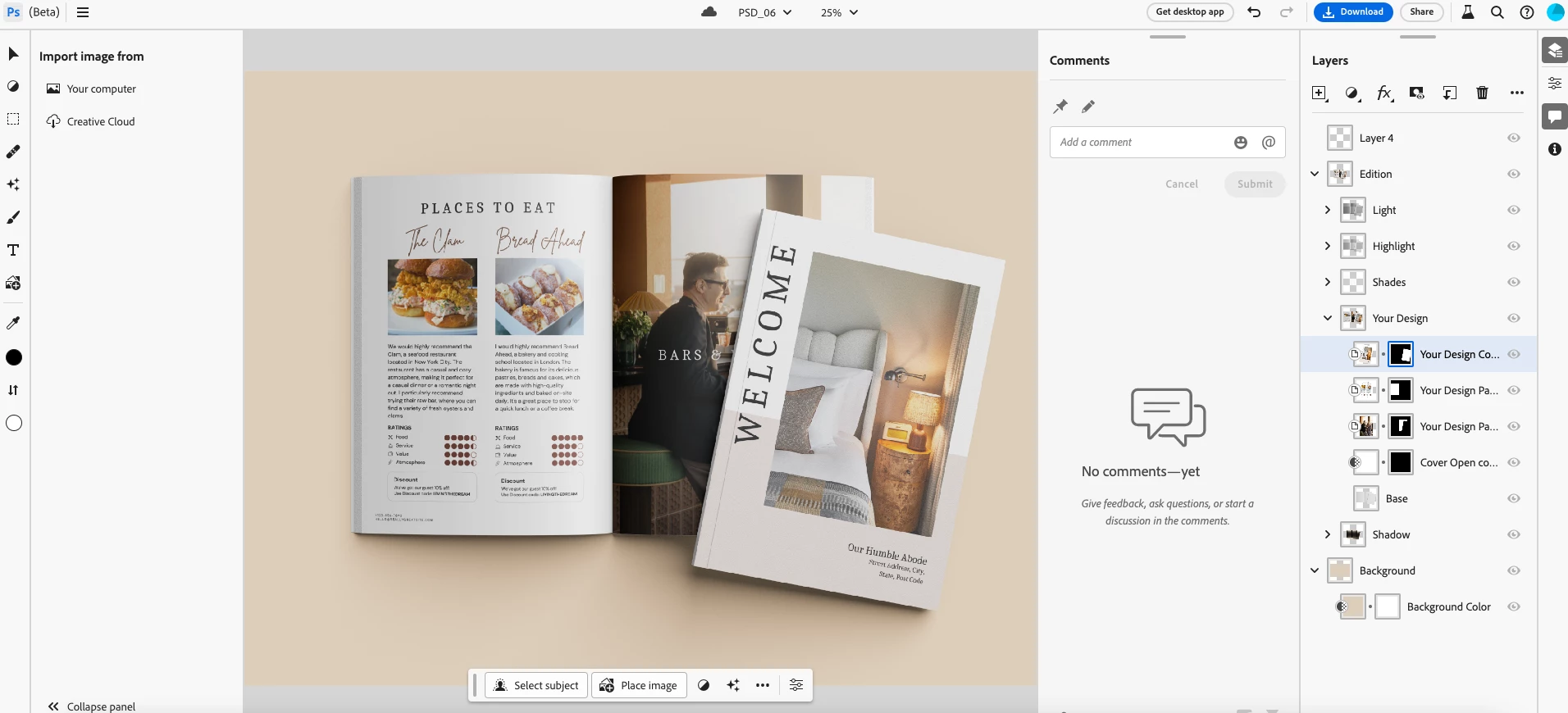Screen dimensions: 1568x713
Task: Hide the Your Design group
Action: point(1514,318)
